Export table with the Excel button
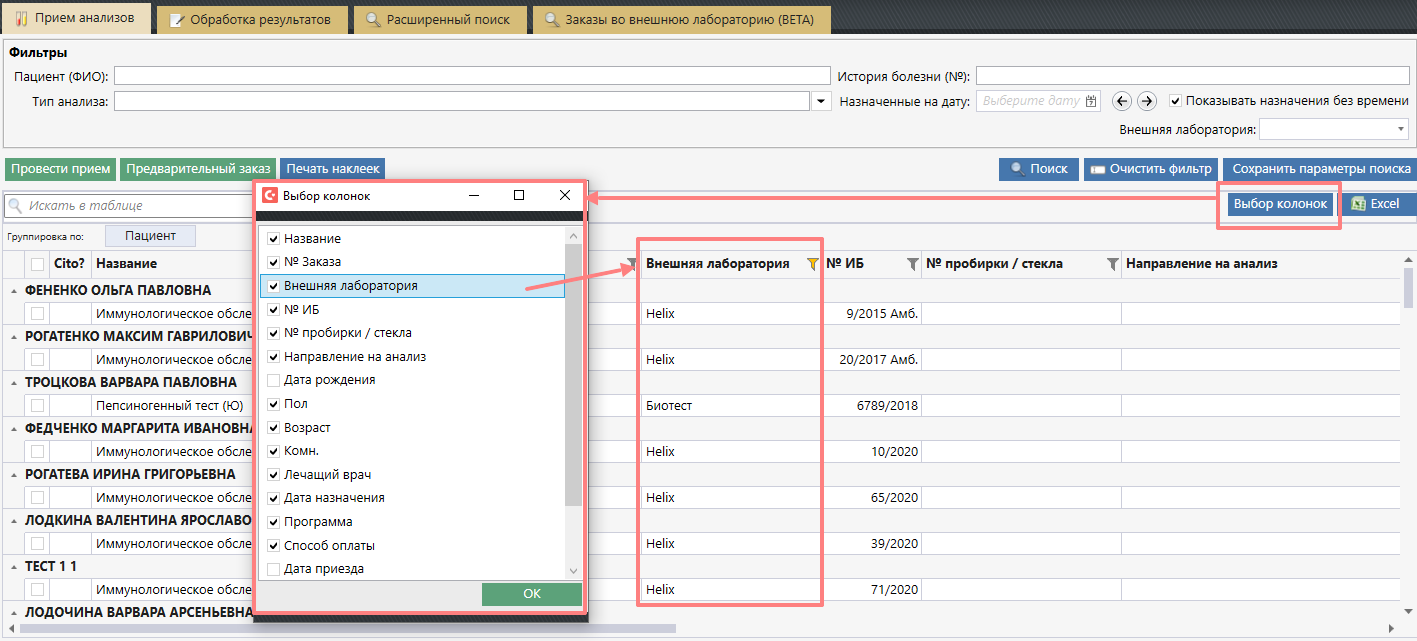Image resolution: width=1417 pixels, height=641 pixels. pyautogui.click(x=1377, y=204)
